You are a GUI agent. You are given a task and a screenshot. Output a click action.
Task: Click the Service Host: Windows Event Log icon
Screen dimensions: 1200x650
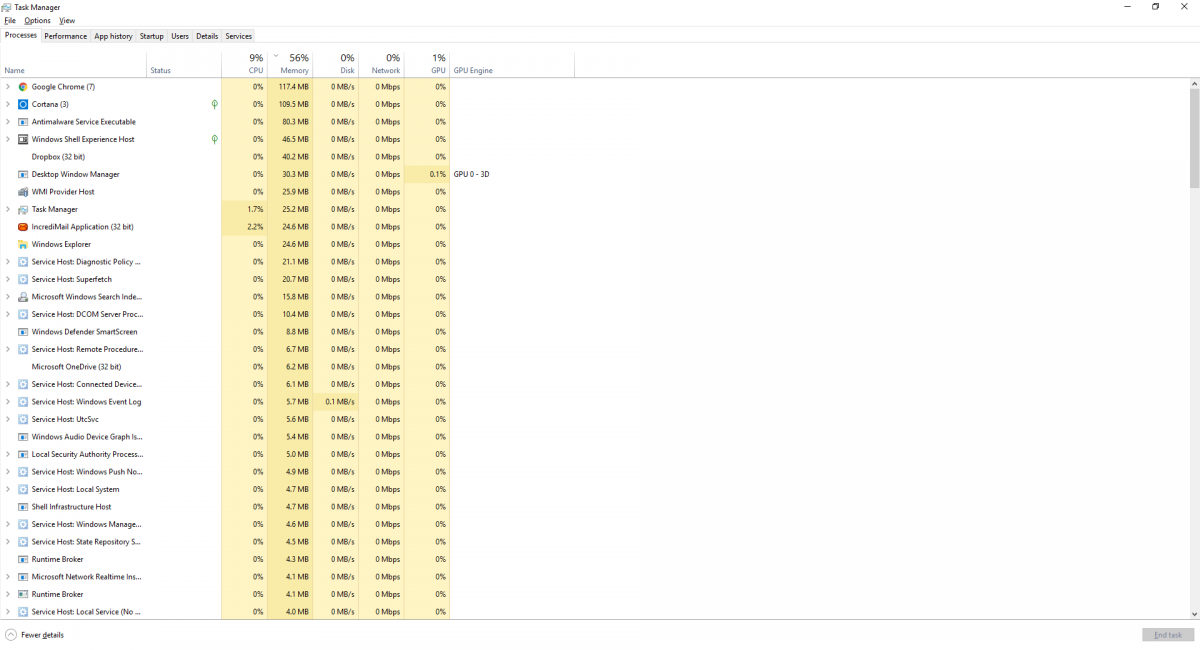point(23,402)
